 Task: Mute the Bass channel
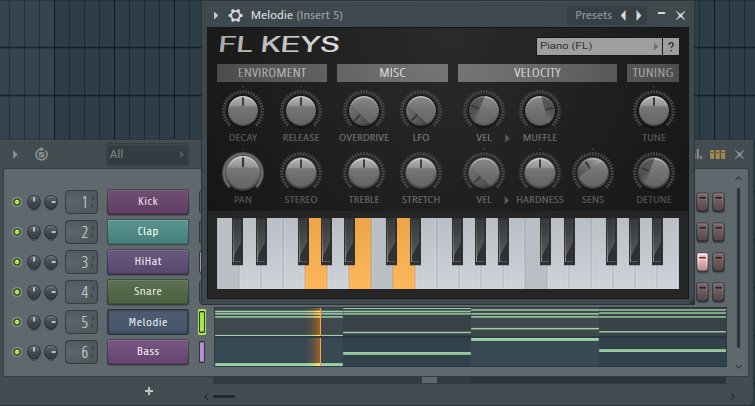pos(17,352)
